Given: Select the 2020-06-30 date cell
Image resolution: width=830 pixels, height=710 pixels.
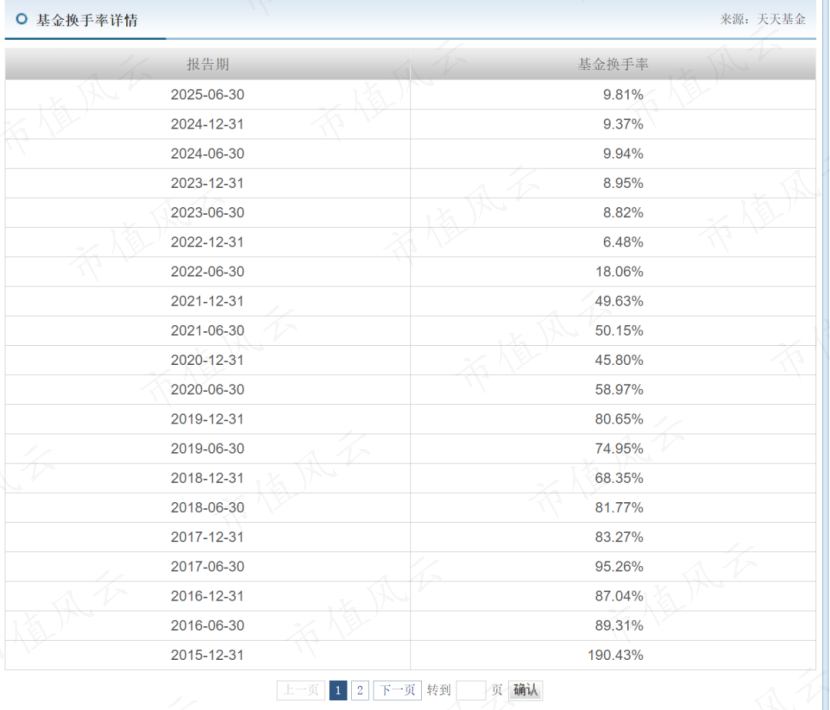Looking at the screenshot, I should [x=208, y=390].
